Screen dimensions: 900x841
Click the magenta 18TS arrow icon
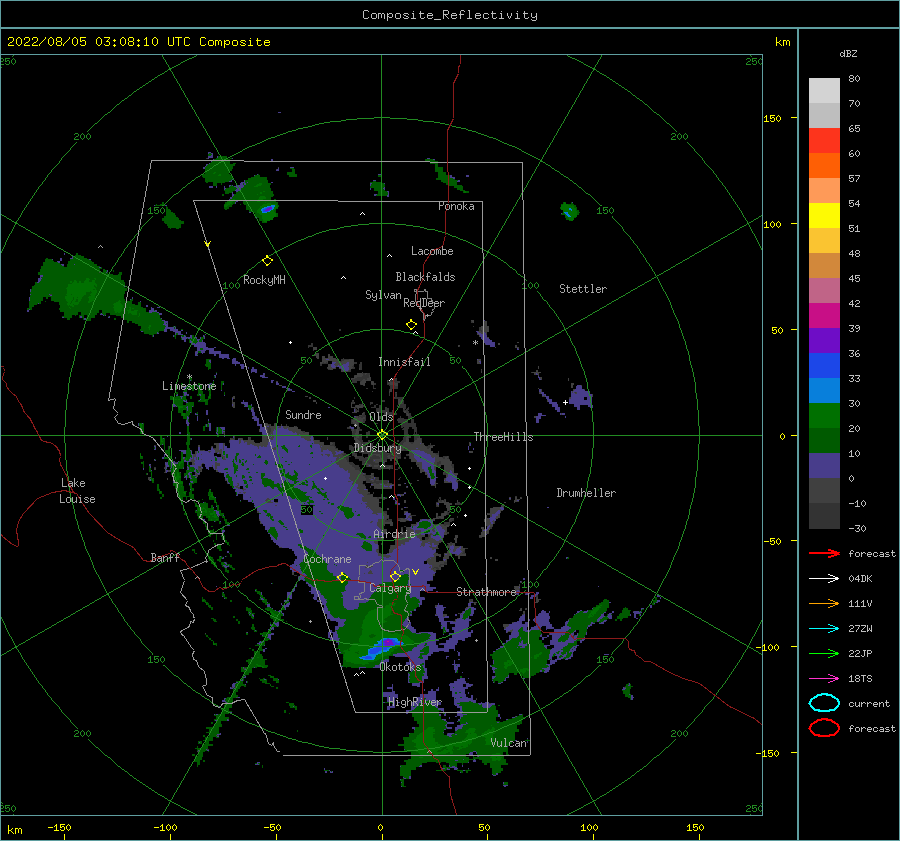tap(824, 679)
